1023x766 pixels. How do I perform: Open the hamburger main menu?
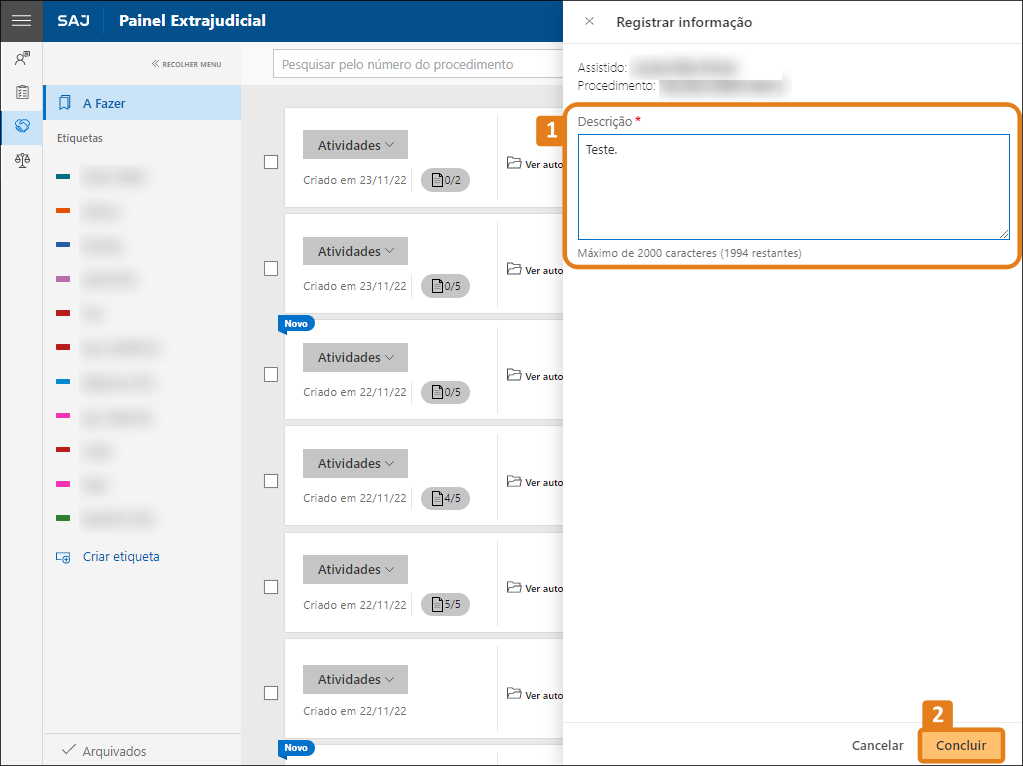[22, 21]
